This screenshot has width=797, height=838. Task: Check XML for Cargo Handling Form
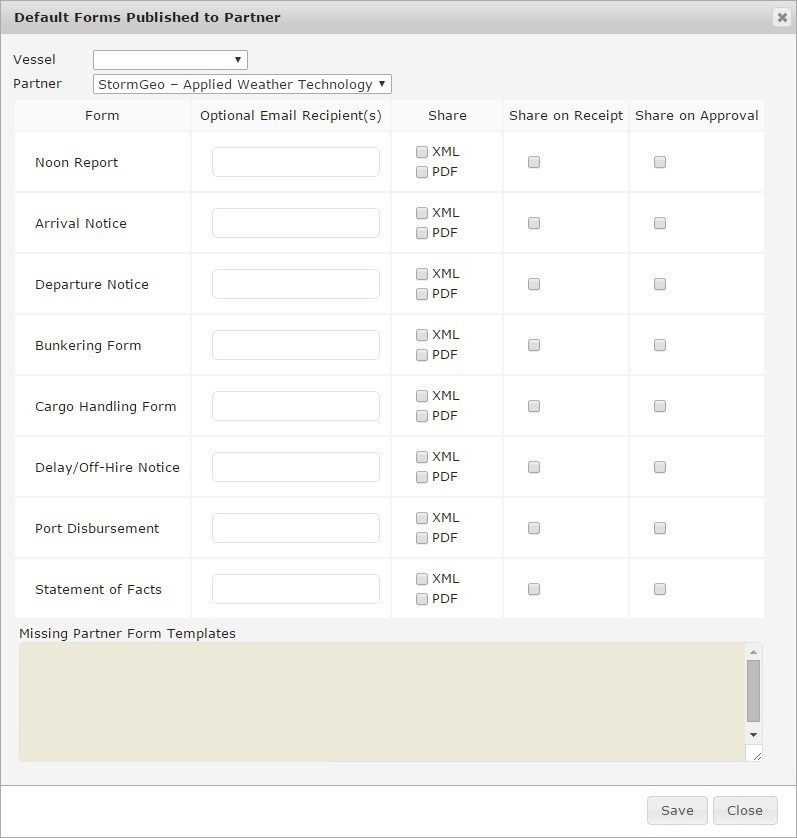[422, 396]
